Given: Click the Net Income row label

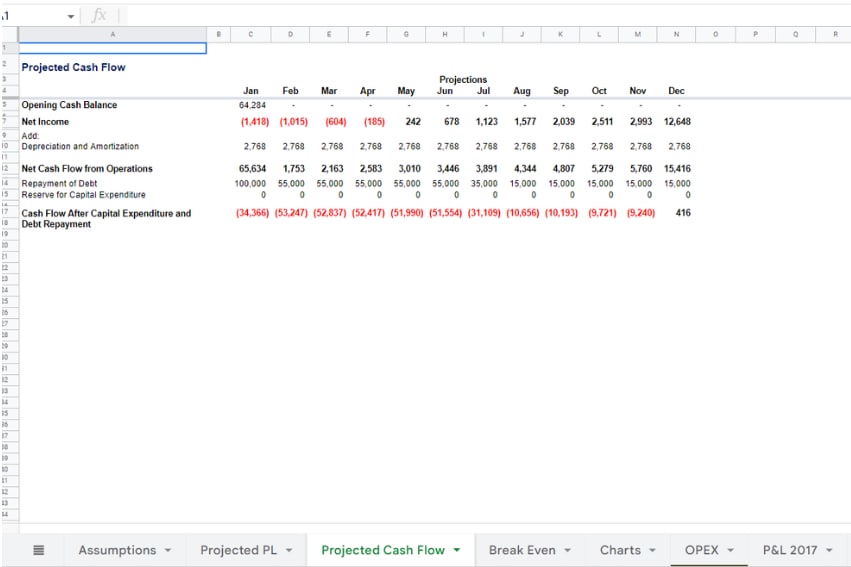Looking at the screenshot, I should tap(45, 122).
